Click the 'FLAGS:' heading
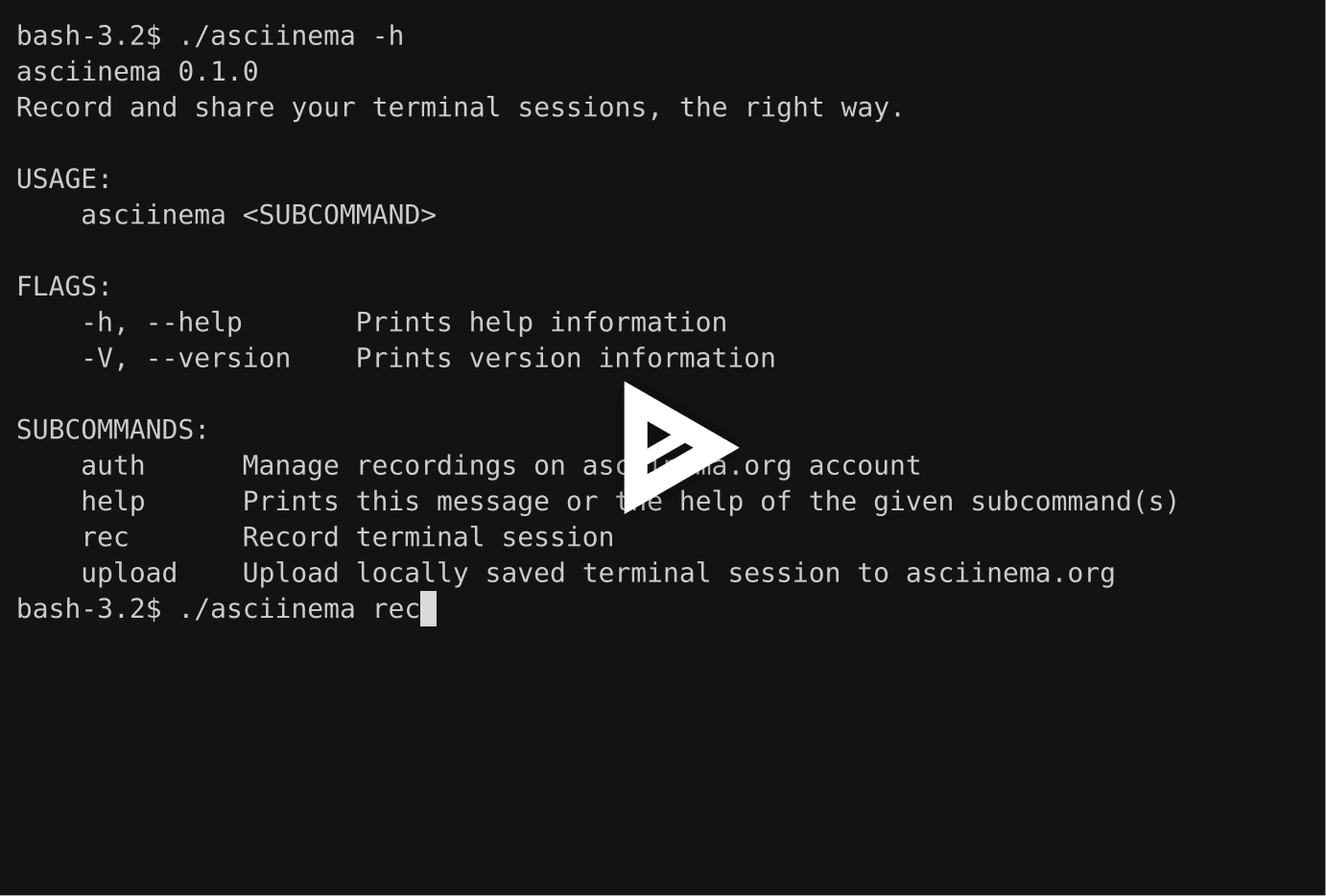1326x896 pixels. (64, 287)
